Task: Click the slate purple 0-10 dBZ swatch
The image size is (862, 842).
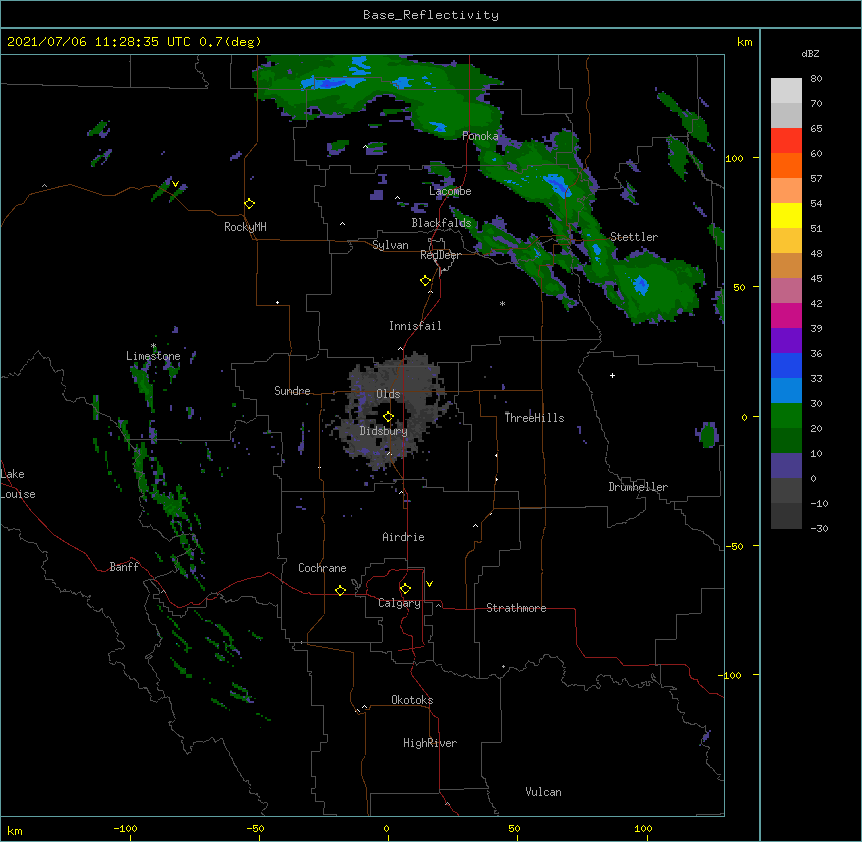Action: tap(786, 466)
